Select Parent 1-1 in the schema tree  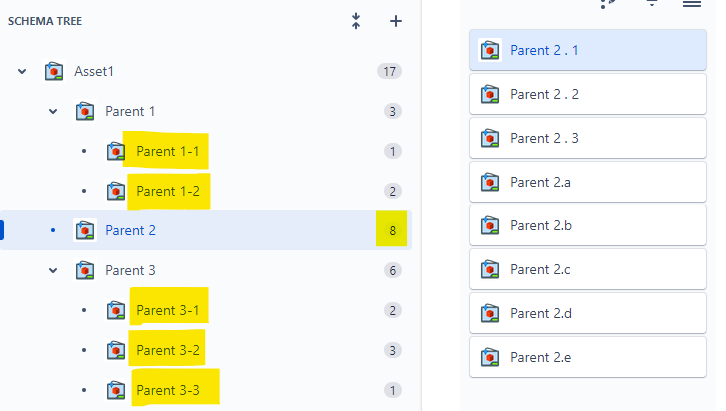click(168, 151)
